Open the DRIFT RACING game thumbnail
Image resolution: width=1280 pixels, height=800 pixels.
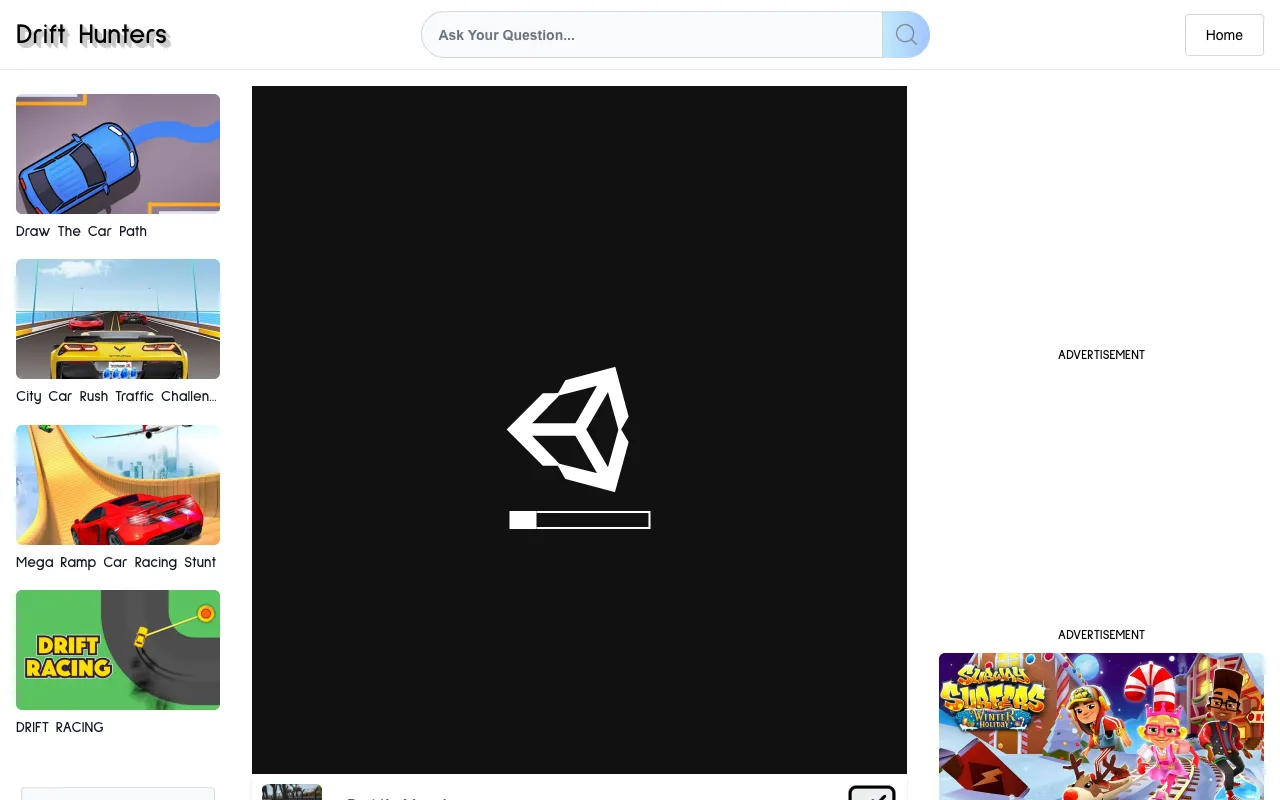click(x=118, y=650)
